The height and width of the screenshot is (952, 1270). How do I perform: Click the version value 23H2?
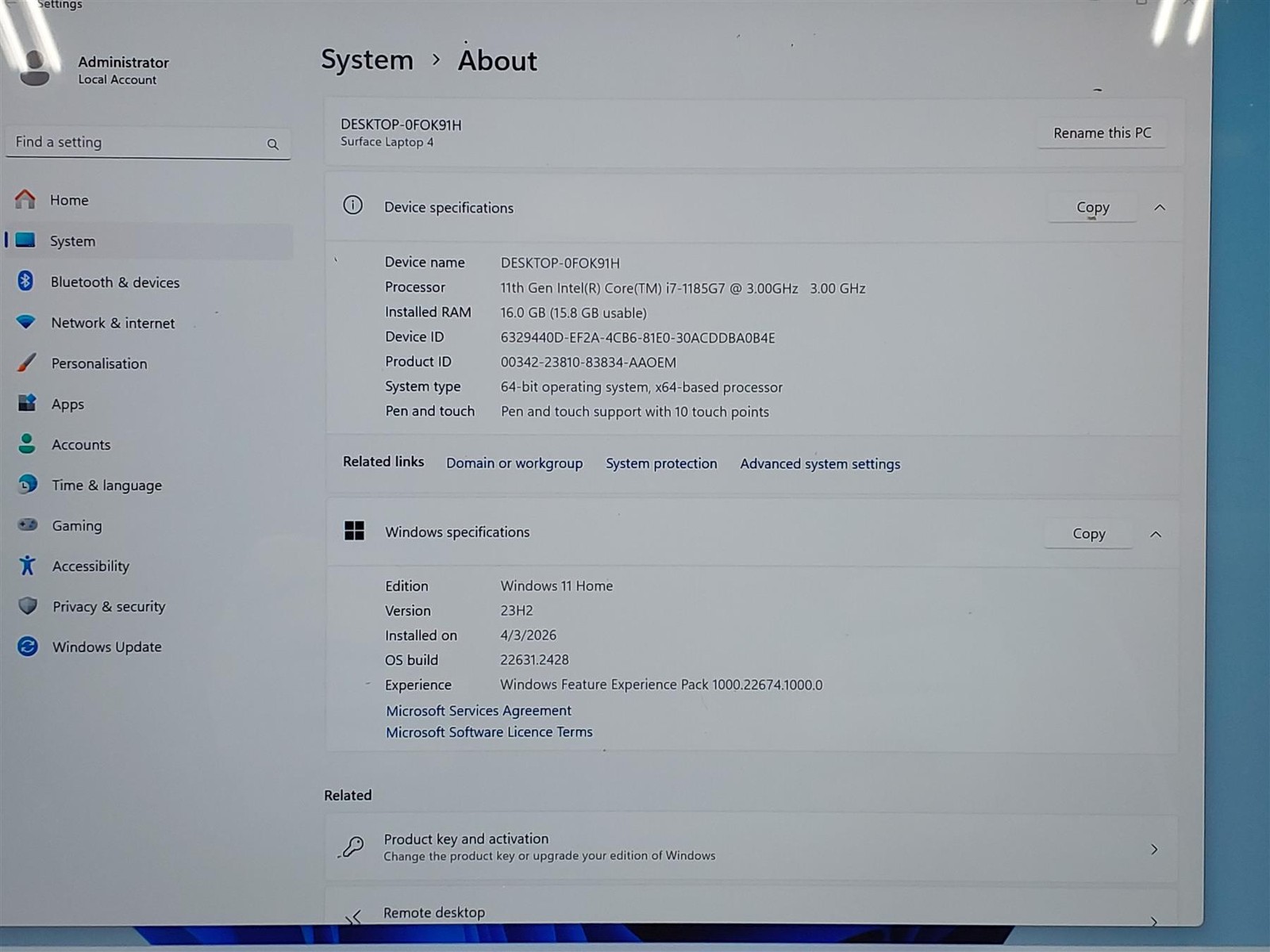(x=517, y=611)
